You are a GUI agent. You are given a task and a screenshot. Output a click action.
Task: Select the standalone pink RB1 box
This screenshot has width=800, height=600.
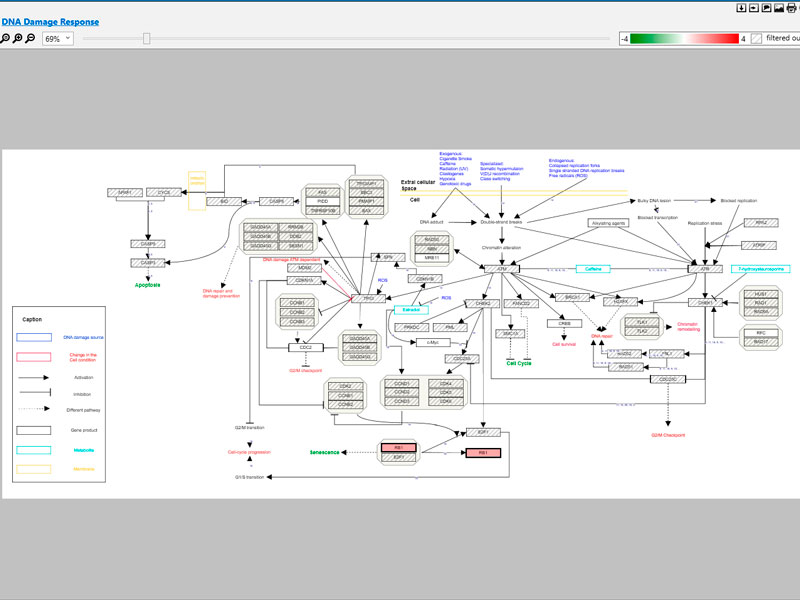click(x=483, y=453)
